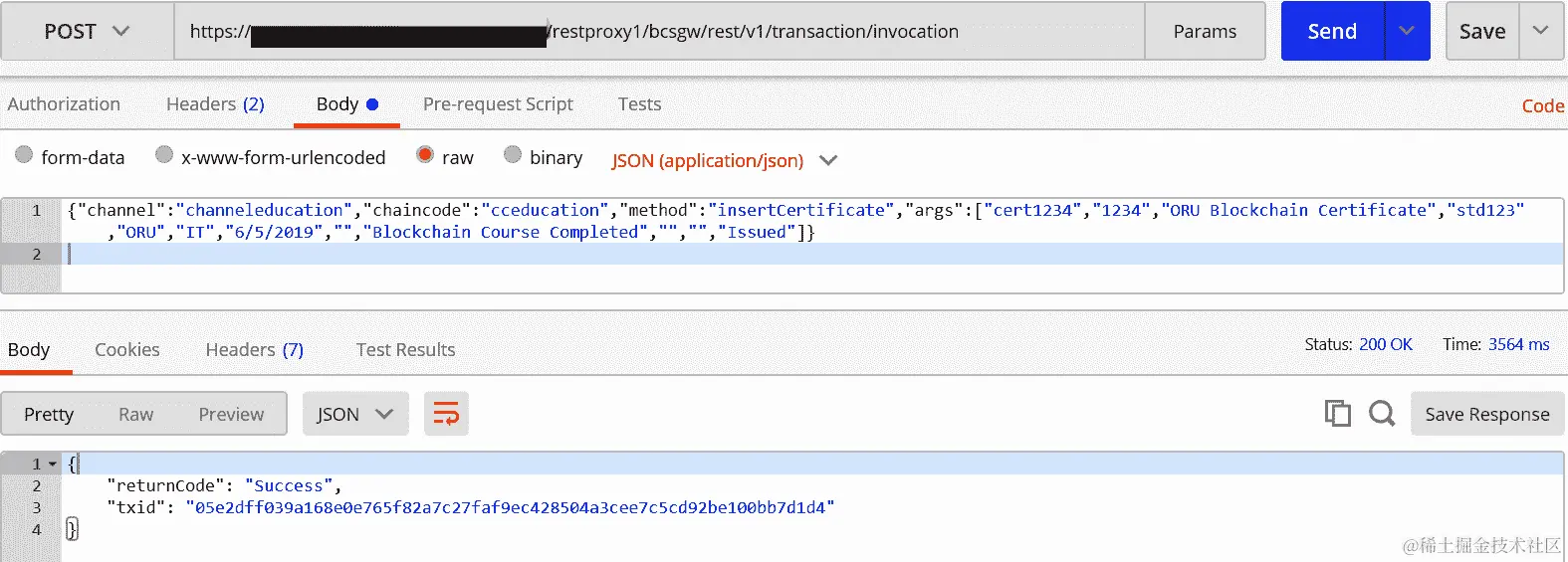Open the request Headers (2) tab

(215, 104)
